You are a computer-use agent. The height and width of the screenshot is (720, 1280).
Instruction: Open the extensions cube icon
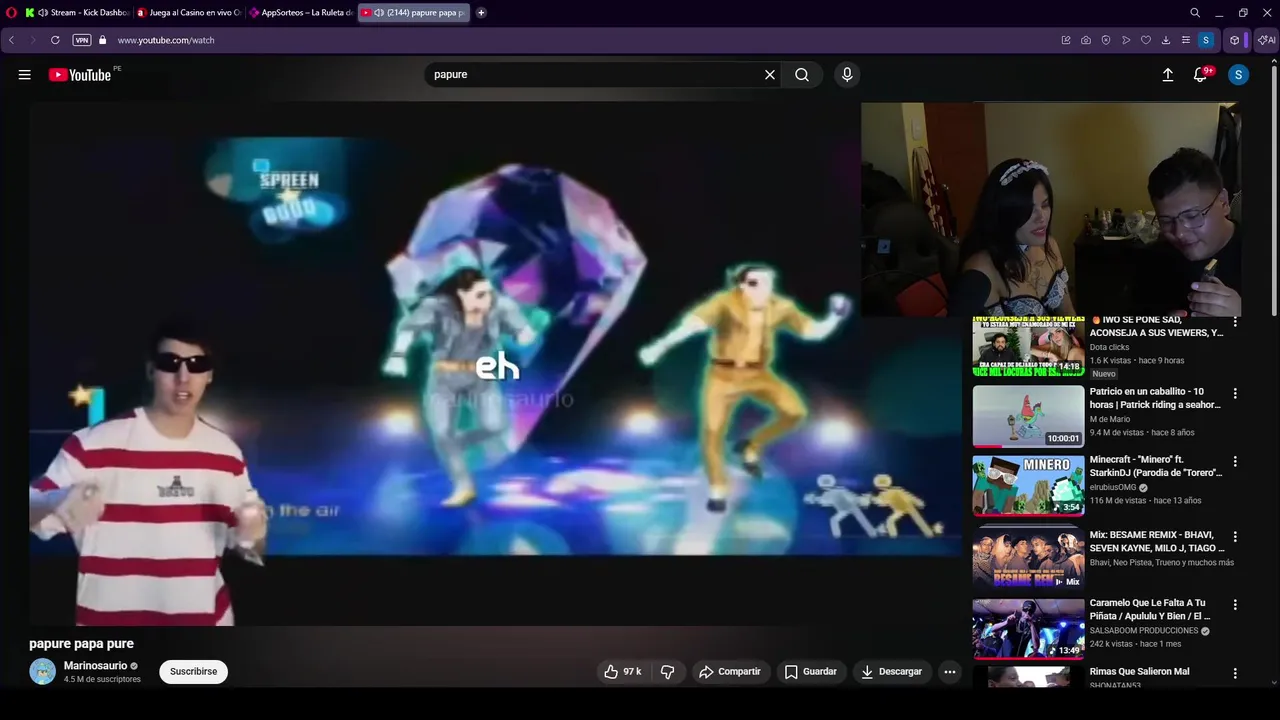1235,40
